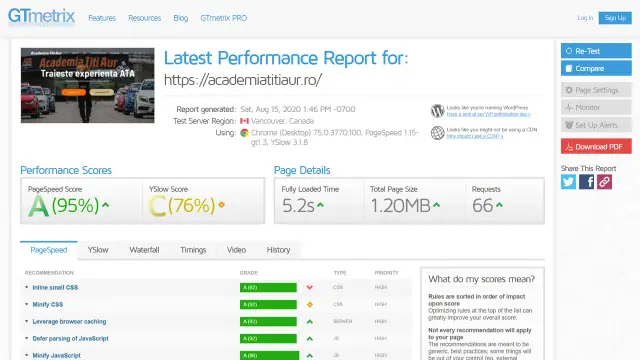Click the PRIORITY column header
Viewport: 640px width, 360px height.
point(387,273)
